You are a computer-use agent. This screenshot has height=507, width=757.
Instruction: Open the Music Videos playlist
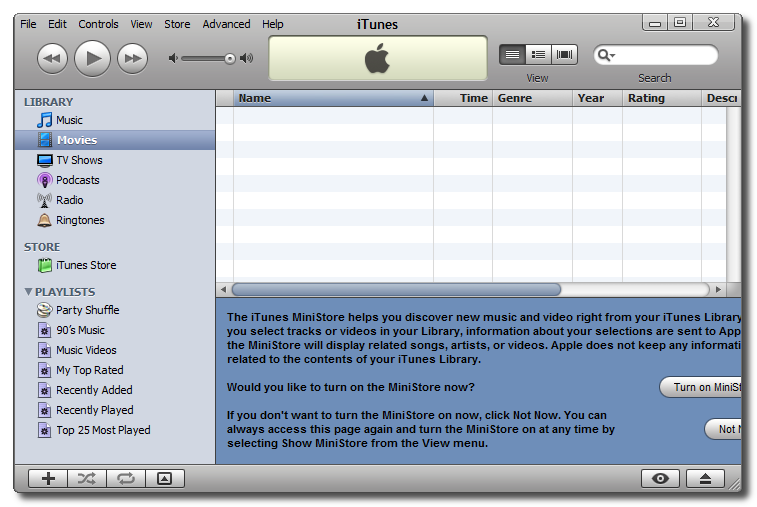[x=115, y=350]
